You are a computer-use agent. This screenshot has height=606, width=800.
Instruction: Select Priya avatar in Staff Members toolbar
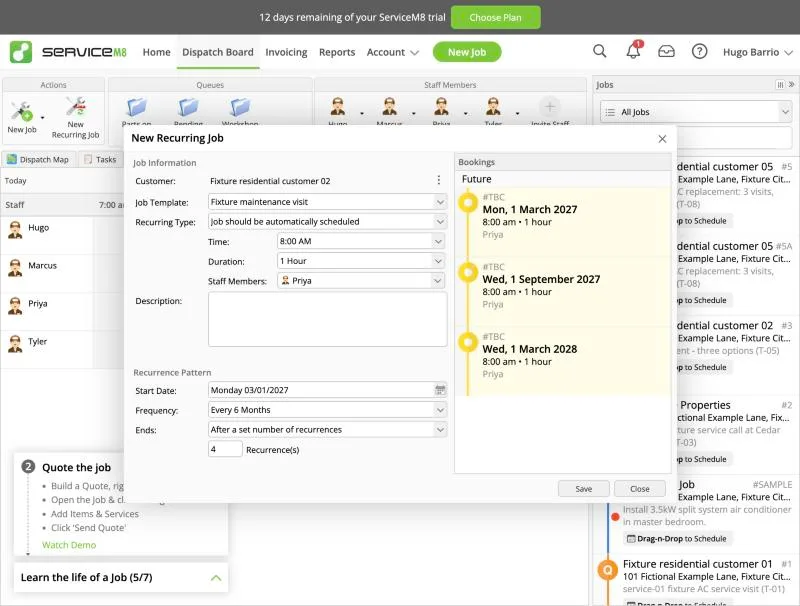click(441, 107)
